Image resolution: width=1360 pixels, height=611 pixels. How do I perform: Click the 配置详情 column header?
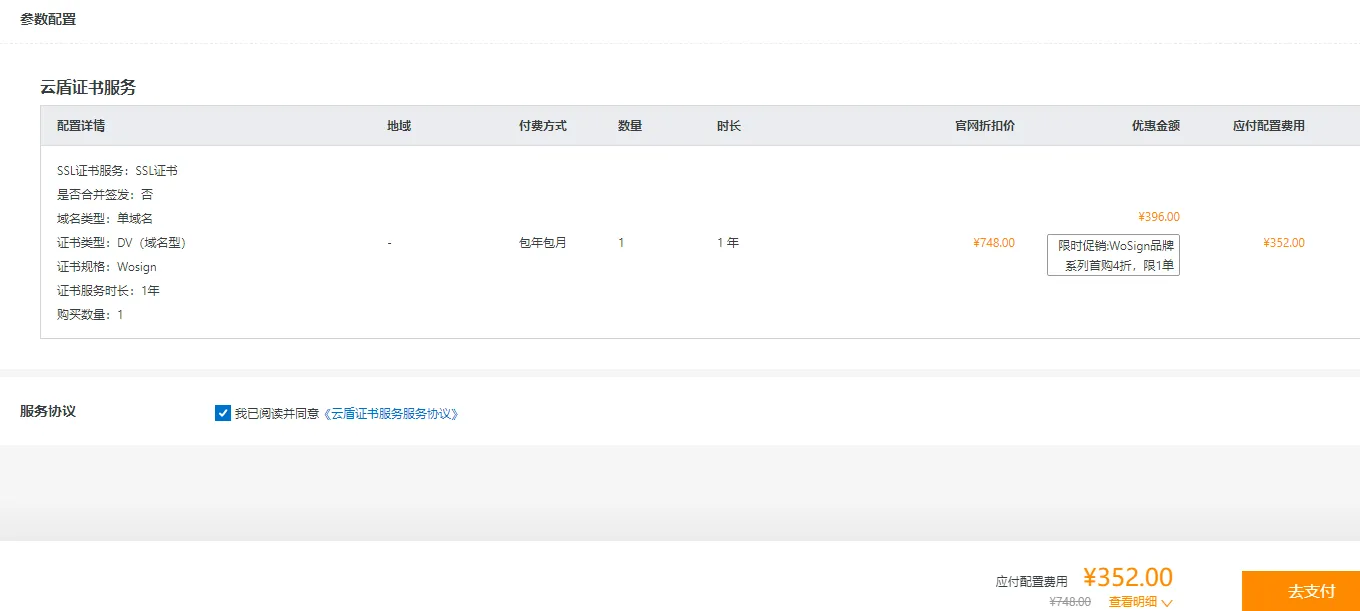point(81,126)
